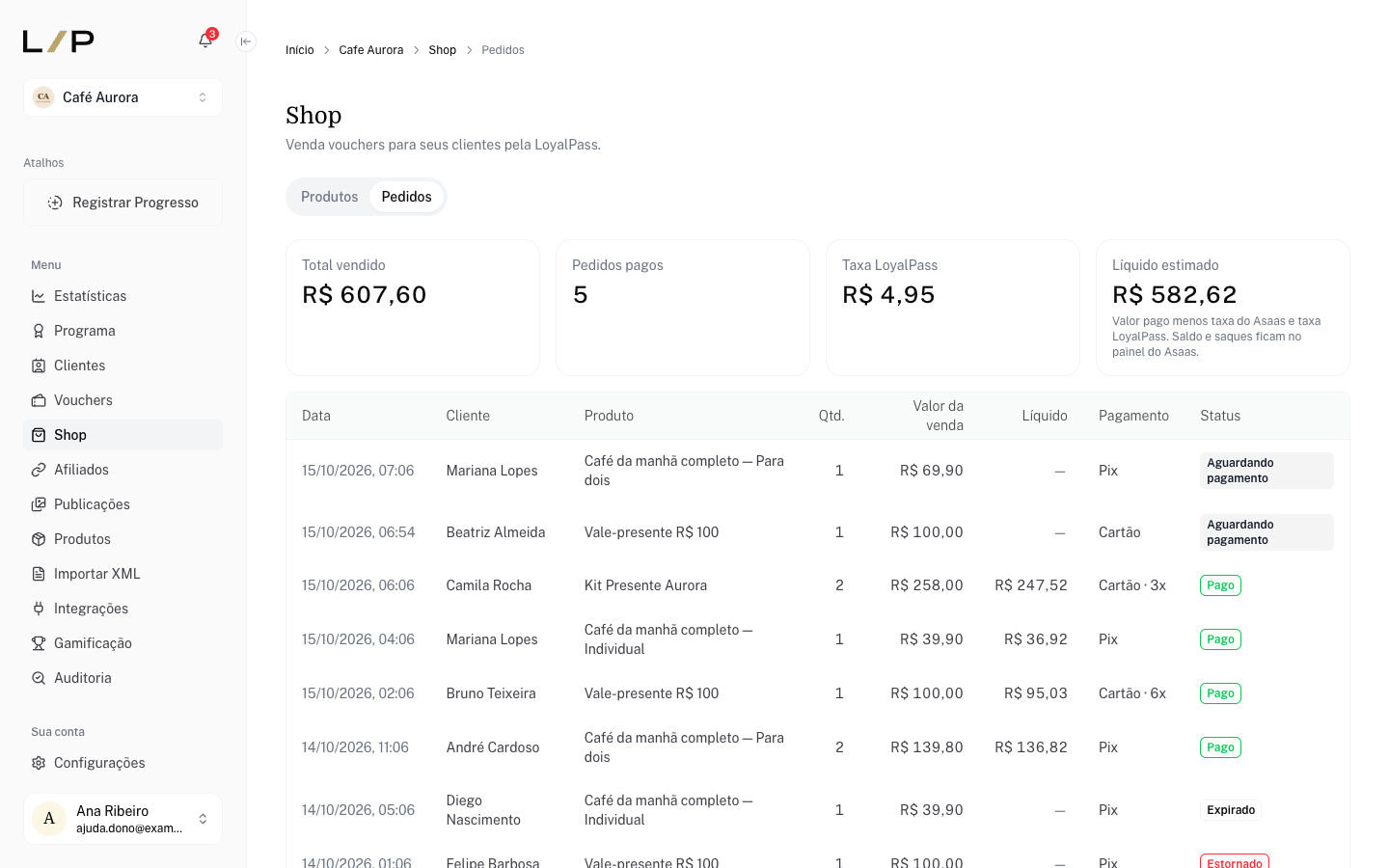Click Bruno Teixeira in the orders table
Image resolution: width=1389 pixels, height=868 pixels.
[491, 693]
